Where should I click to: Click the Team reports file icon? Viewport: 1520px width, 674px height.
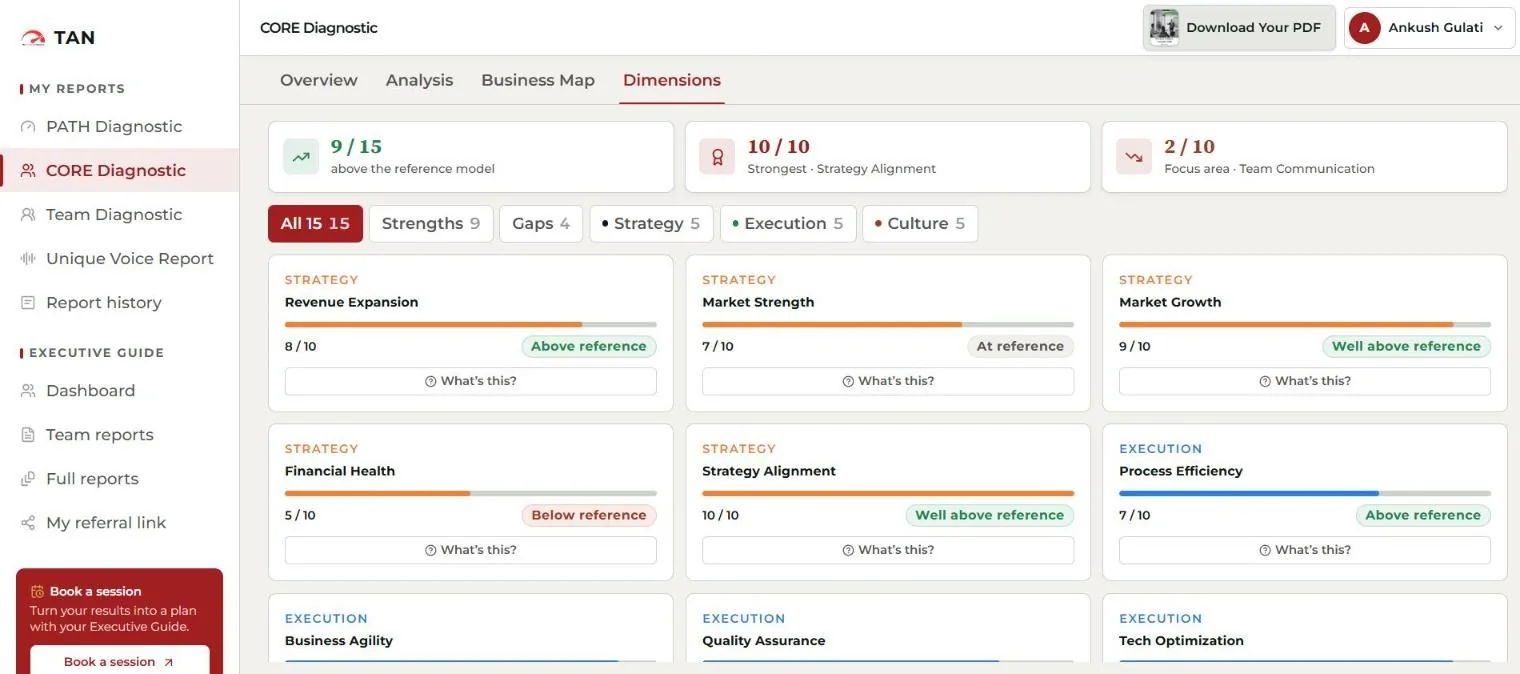[x=28, y=435]
